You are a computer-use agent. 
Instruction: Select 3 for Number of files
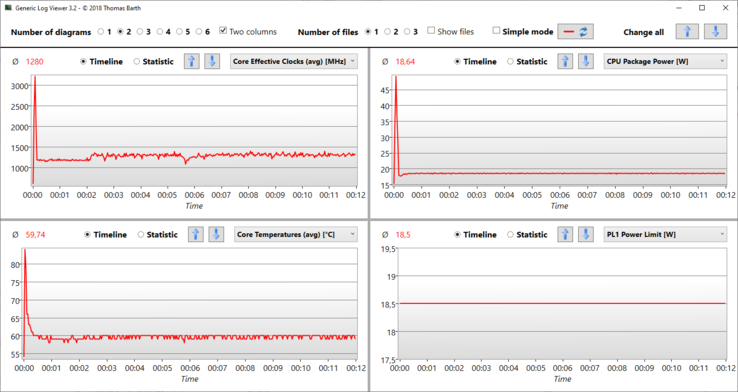pyautogui.click(x=408, y=32)
